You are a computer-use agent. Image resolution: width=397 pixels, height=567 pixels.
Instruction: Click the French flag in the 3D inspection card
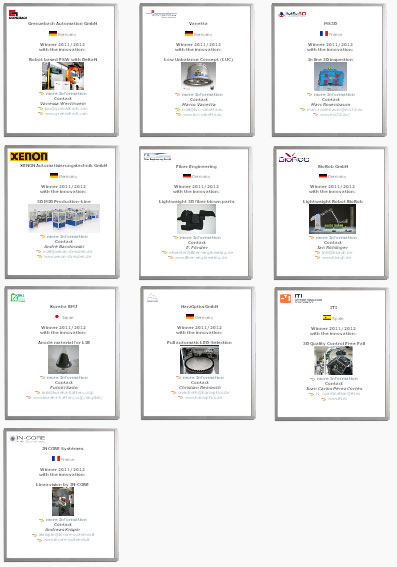[324, 34]
